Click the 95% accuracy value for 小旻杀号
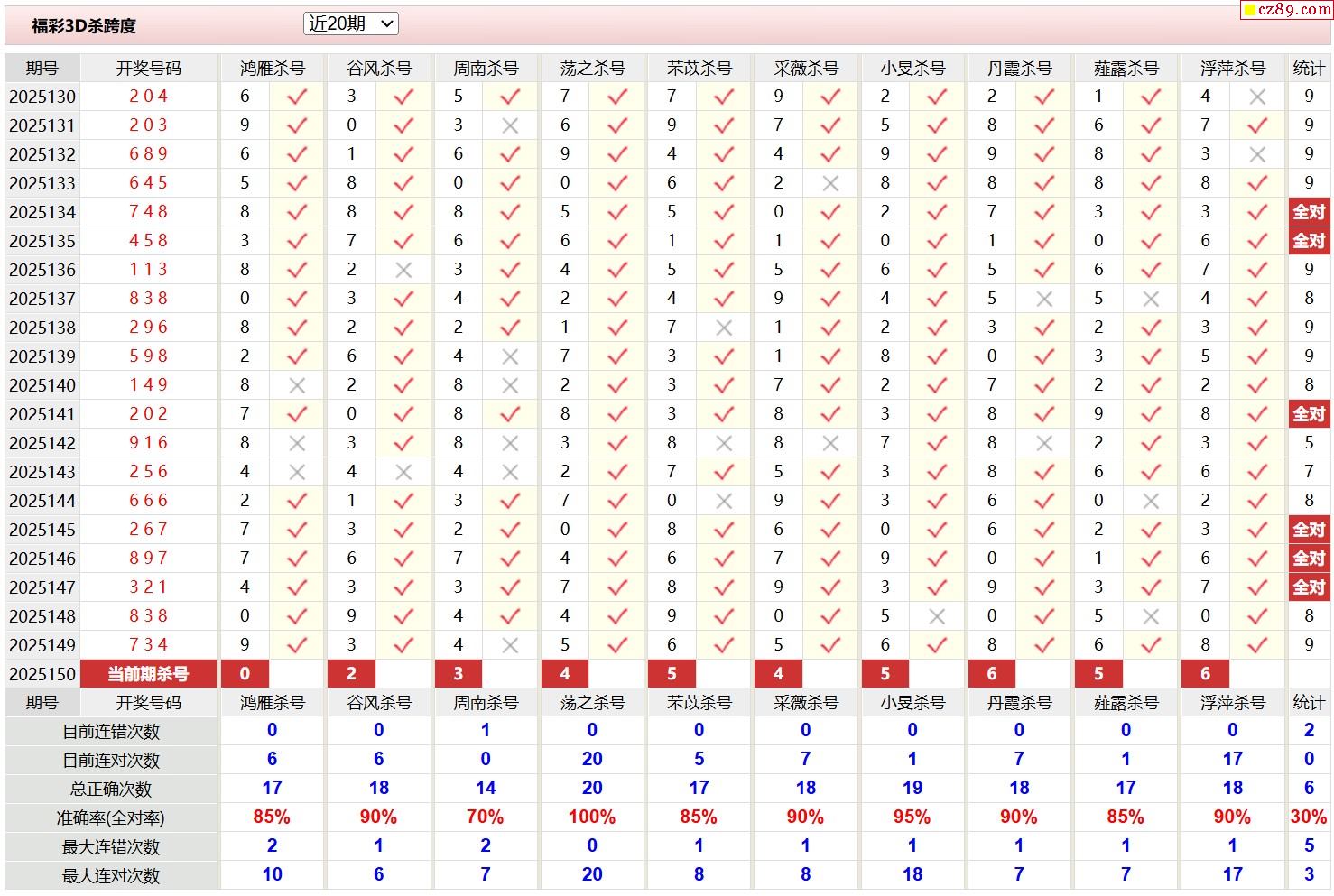 click(912, 817)
